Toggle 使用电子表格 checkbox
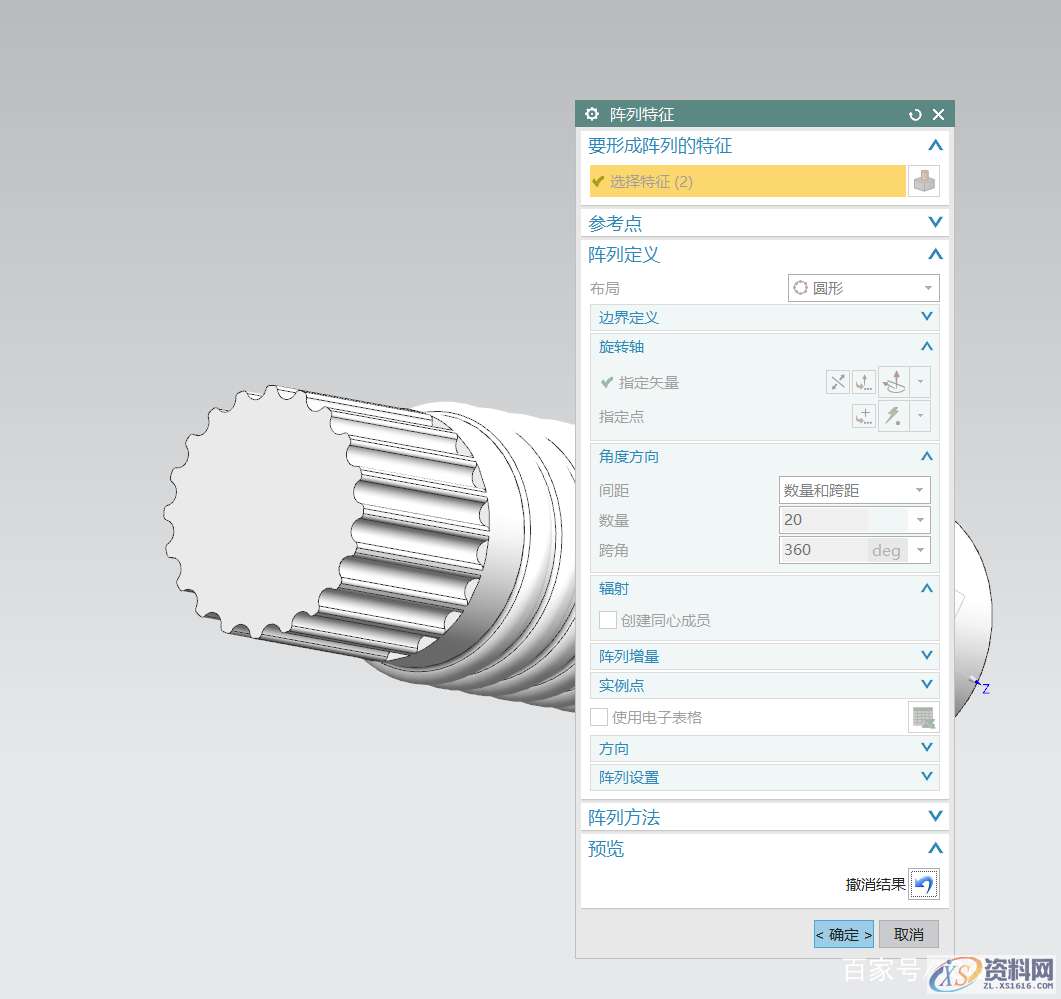The image size is (1061, 999). click(599, 717)
